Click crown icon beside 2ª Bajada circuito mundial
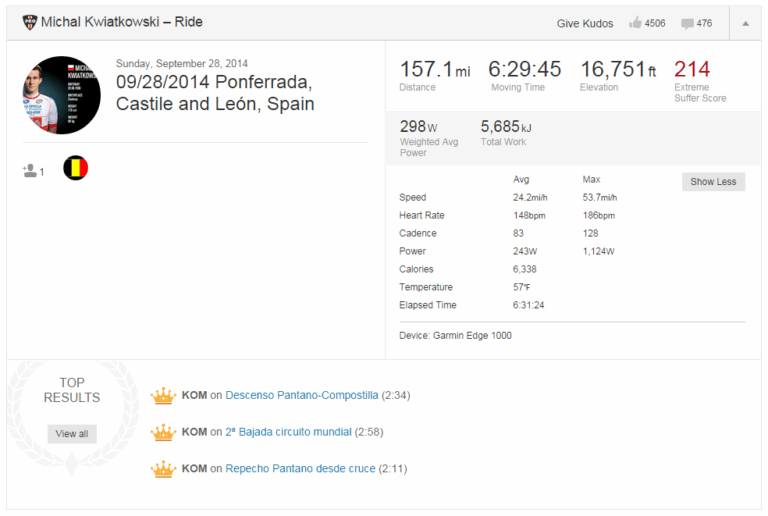This screenshot has height=516, width=768. 162,432
